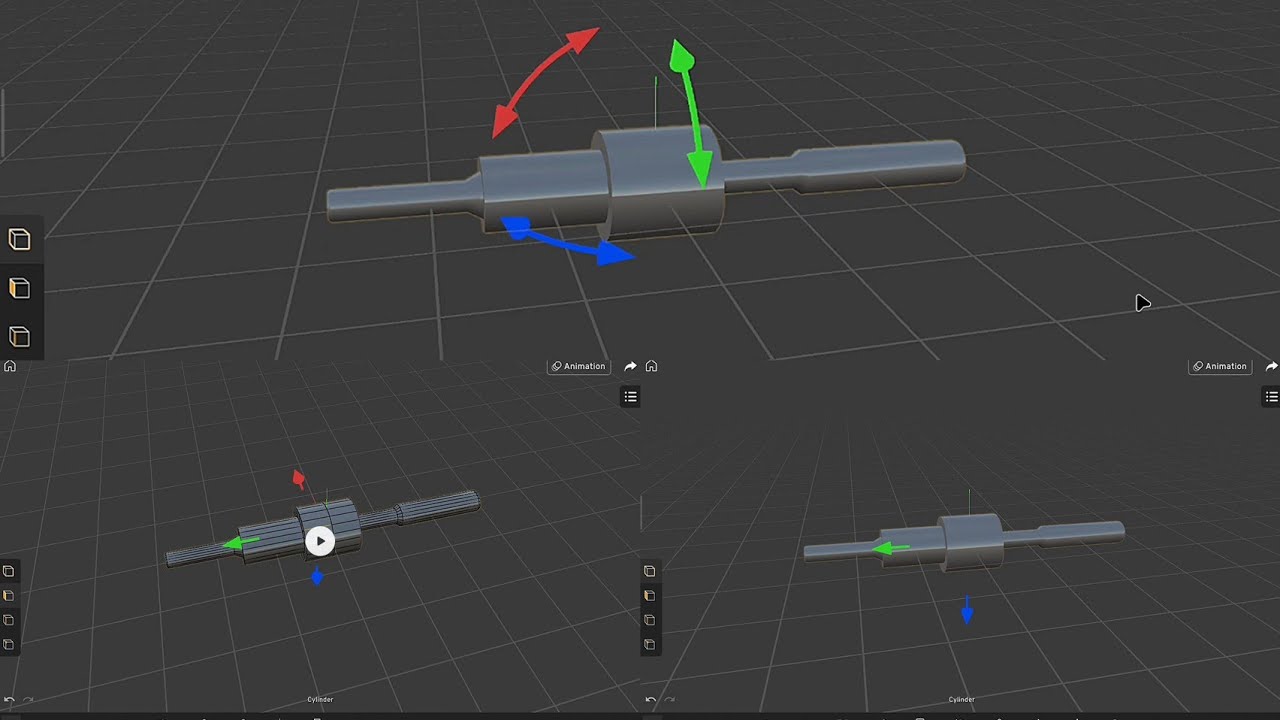Grab the blue gizmo arrow in bottom-right panel

click(967, 610)
